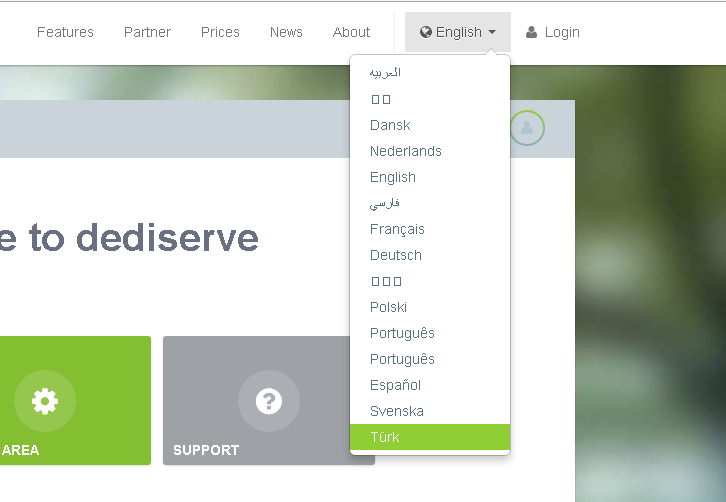Select the first Português option
The height and width of the screenshot is (502, 726).
(430, 333)
